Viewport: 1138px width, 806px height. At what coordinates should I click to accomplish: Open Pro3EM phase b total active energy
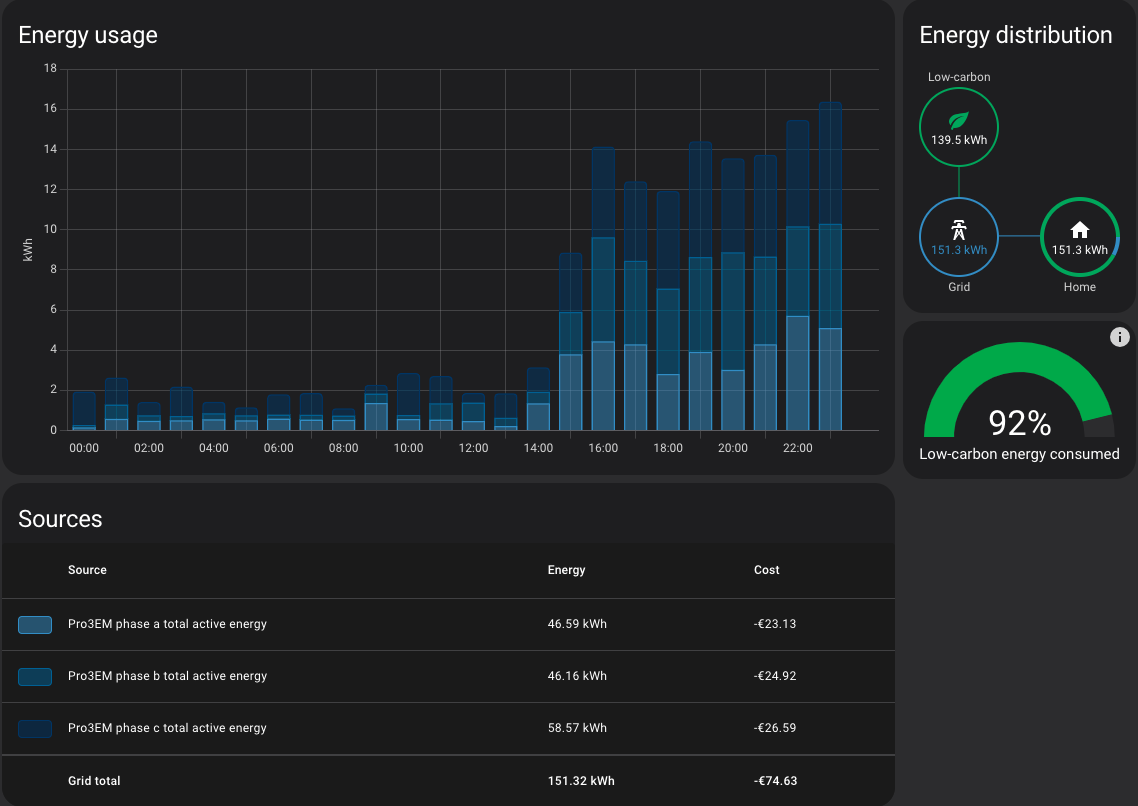point(167,676)
